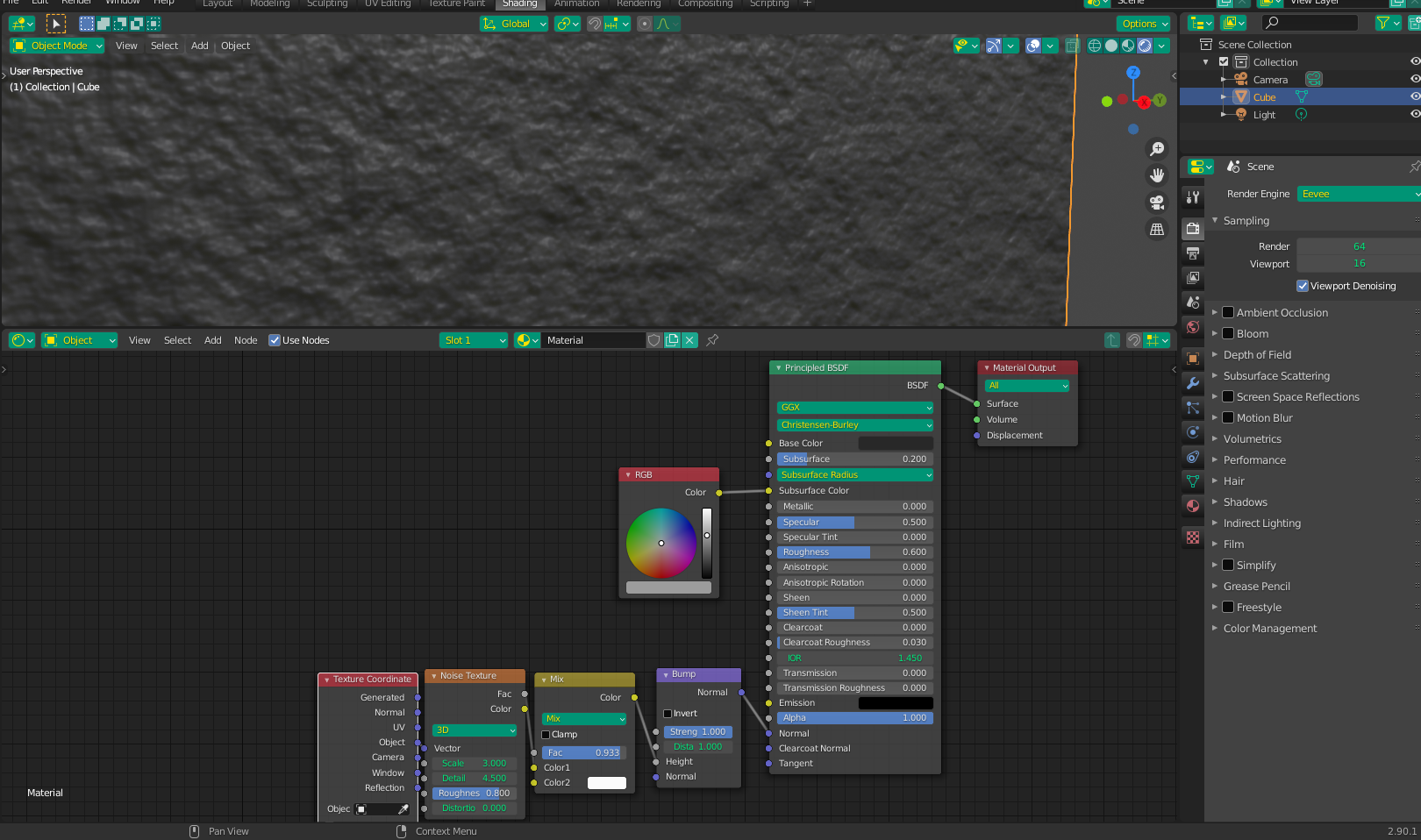The width and height of the screenshot is (1421, 840).
Task: Toggle the Use Nodes checkbox
Action: pyautogui.click(x=275, y=340)
